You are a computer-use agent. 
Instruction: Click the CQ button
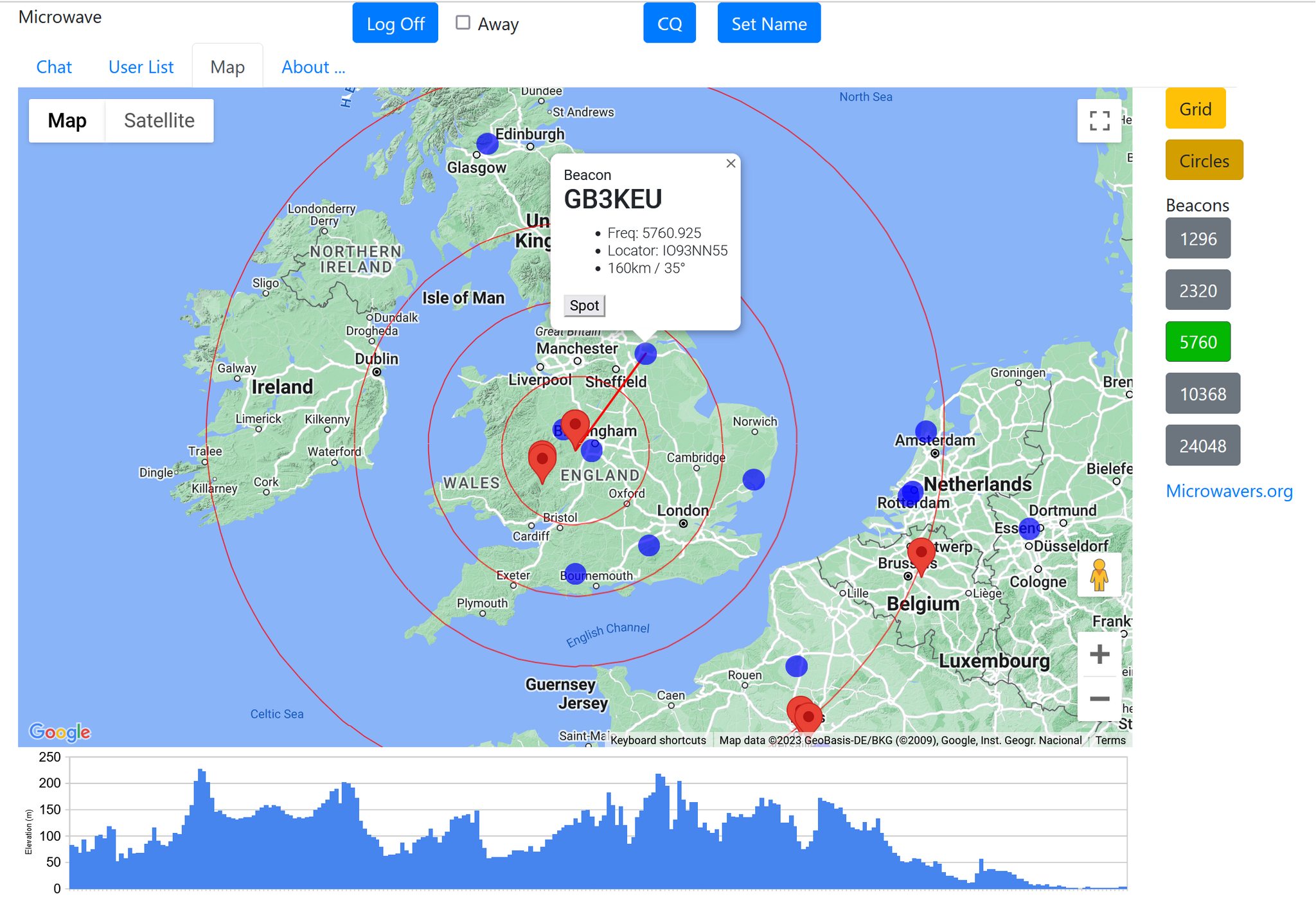670,23
